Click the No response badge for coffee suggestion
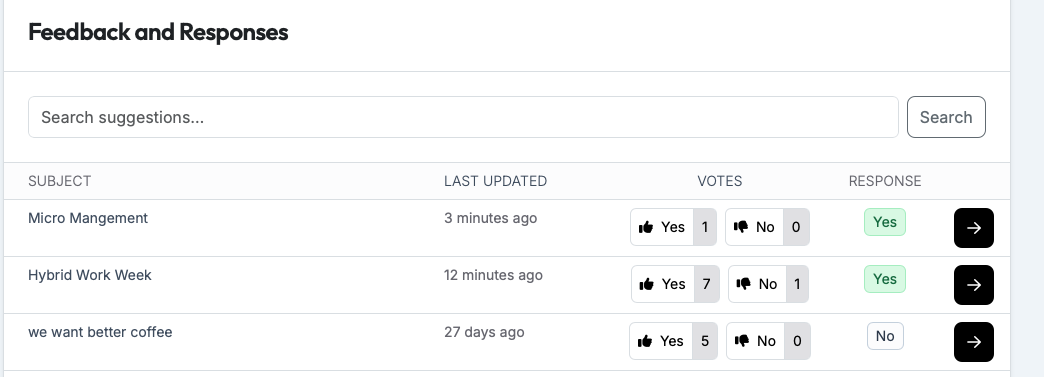 885,336
